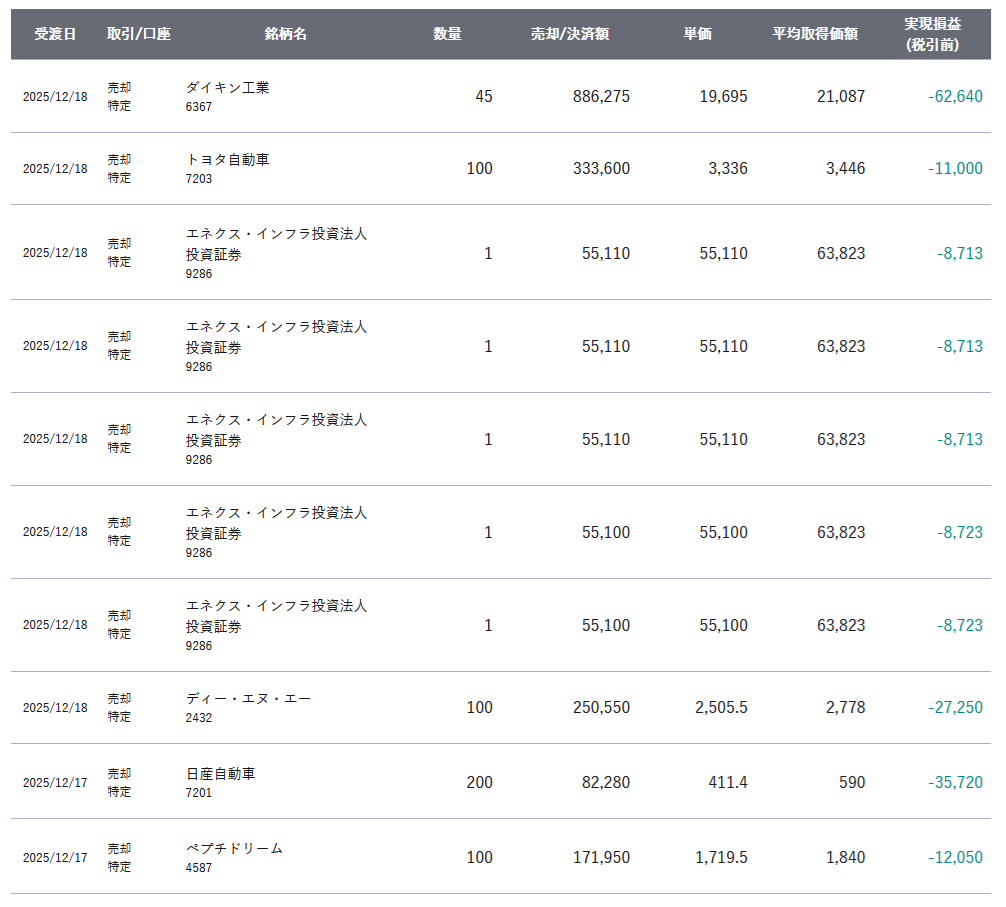This screenshot has width=1006, height=907.
Task: Select the ディー・エヌ・エー stock name
Action: (x=248, y=698)
